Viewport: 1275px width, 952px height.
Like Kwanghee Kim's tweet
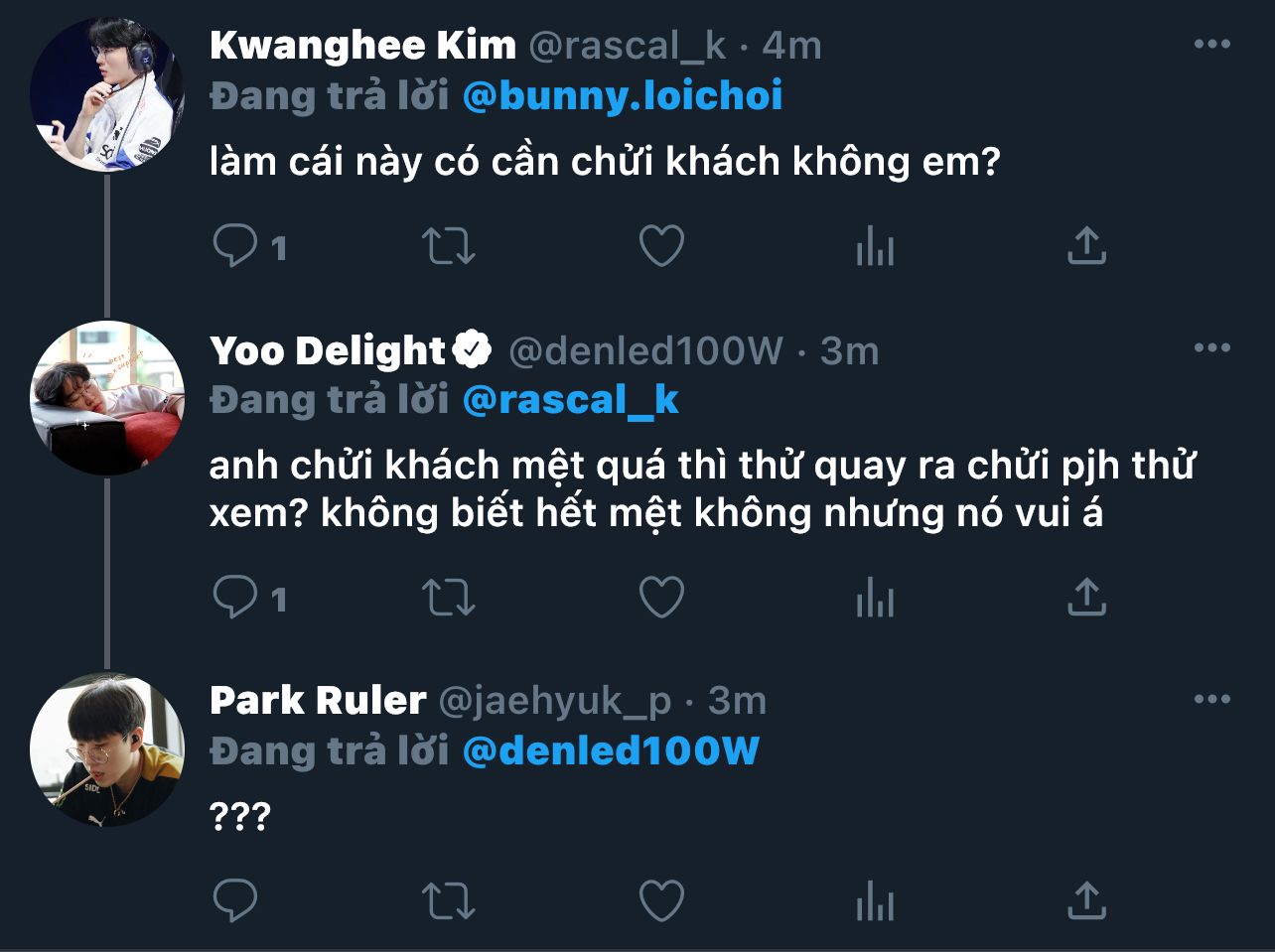click(x=661, y=246)
